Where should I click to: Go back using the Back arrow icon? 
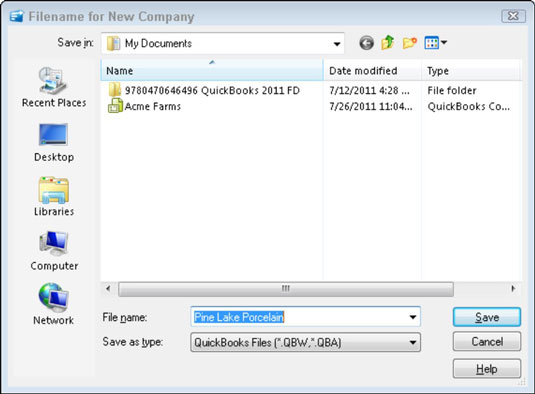click(366, 43)
